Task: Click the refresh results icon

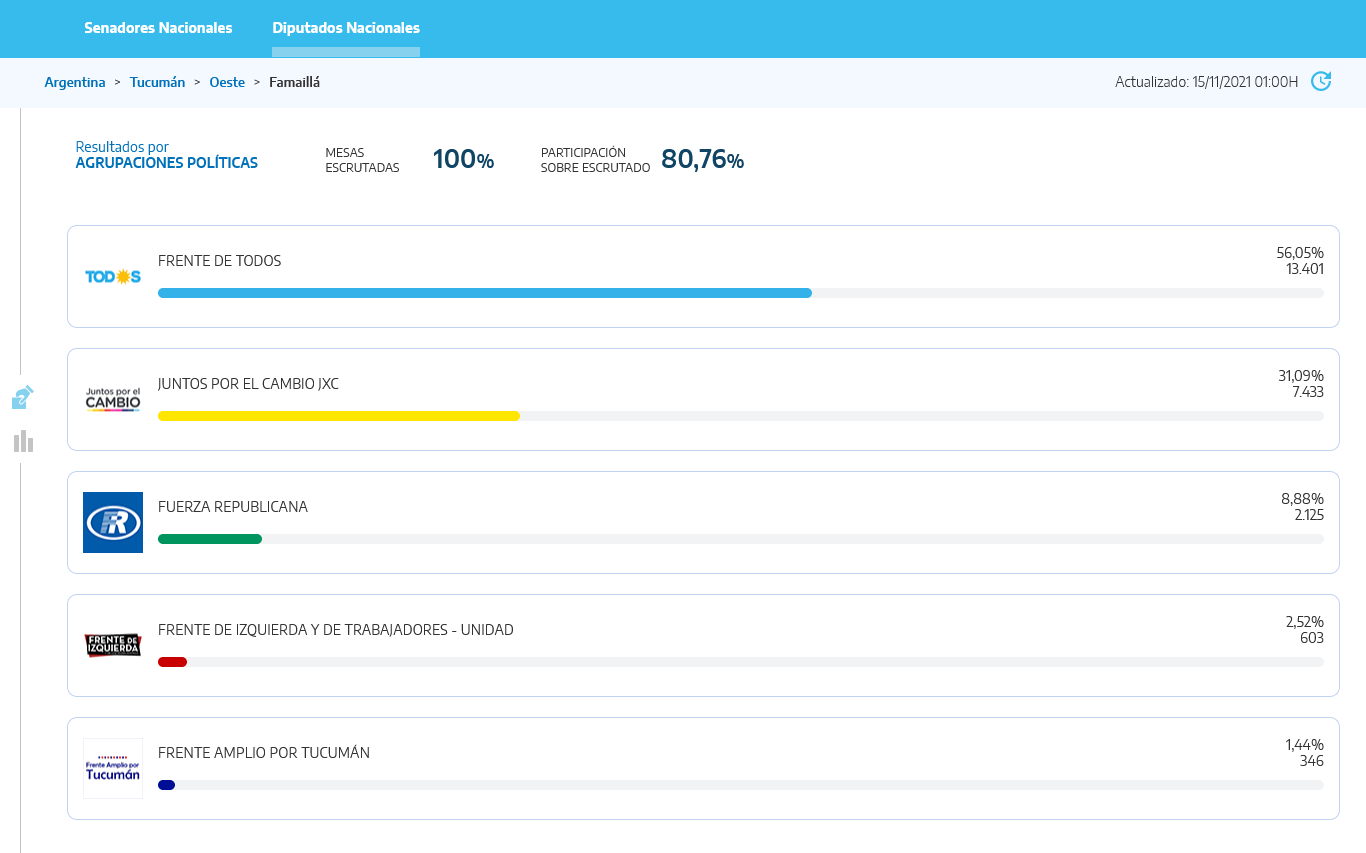Action: click(x=1321, y=81)
